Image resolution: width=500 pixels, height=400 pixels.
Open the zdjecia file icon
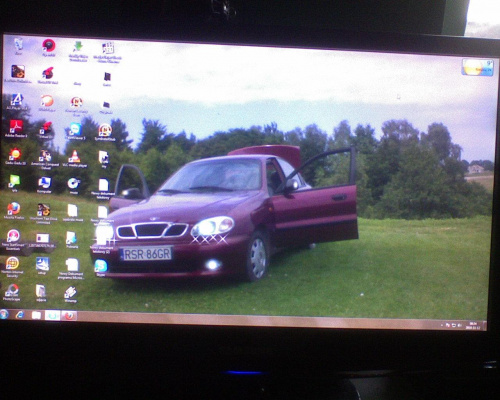[41, 293]
